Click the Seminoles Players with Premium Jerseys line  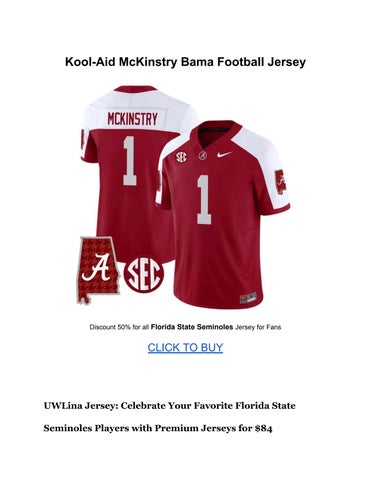[x=158, y=428]
